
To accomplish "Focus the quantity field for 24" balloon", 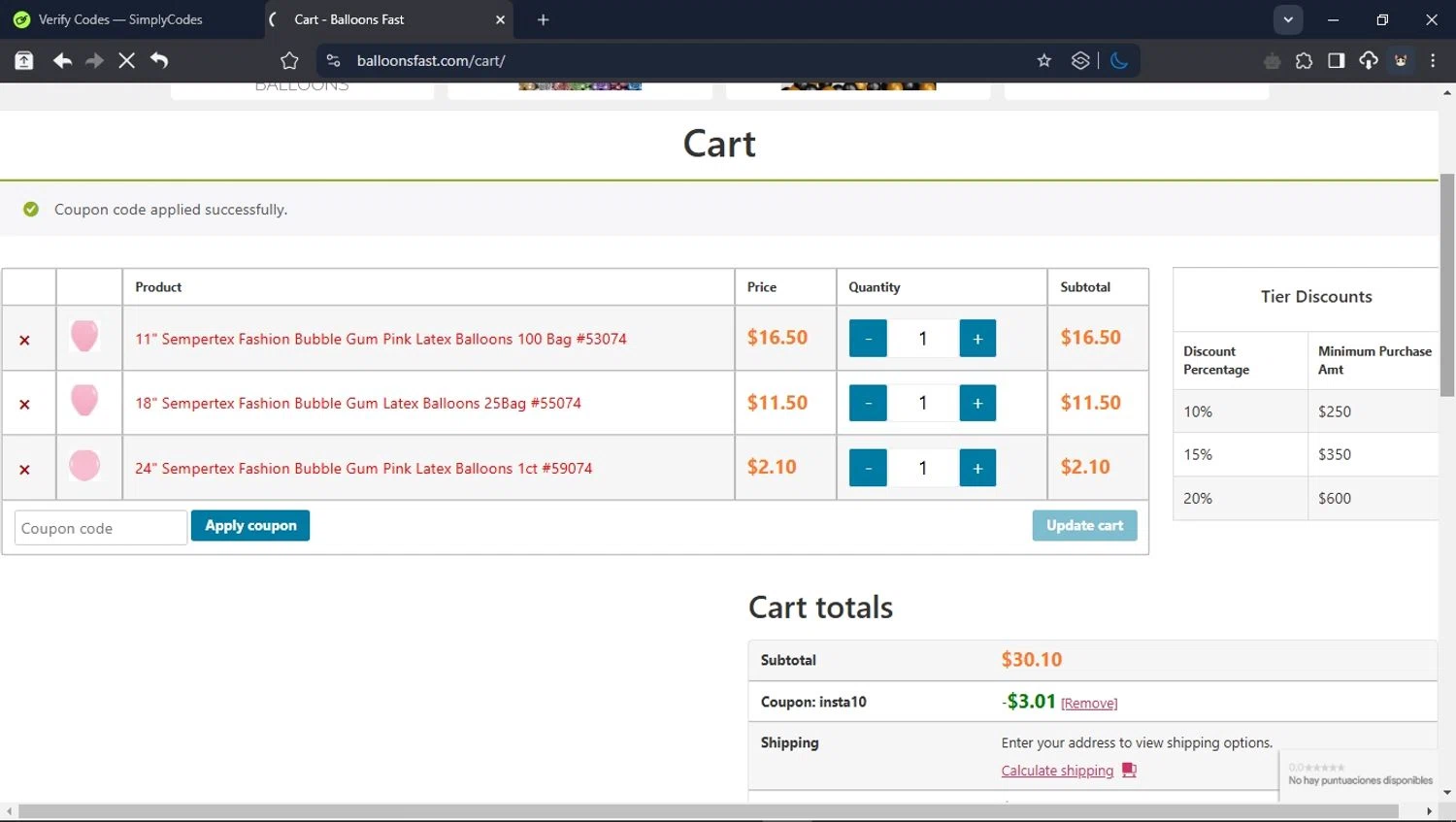I will [923, 468].
